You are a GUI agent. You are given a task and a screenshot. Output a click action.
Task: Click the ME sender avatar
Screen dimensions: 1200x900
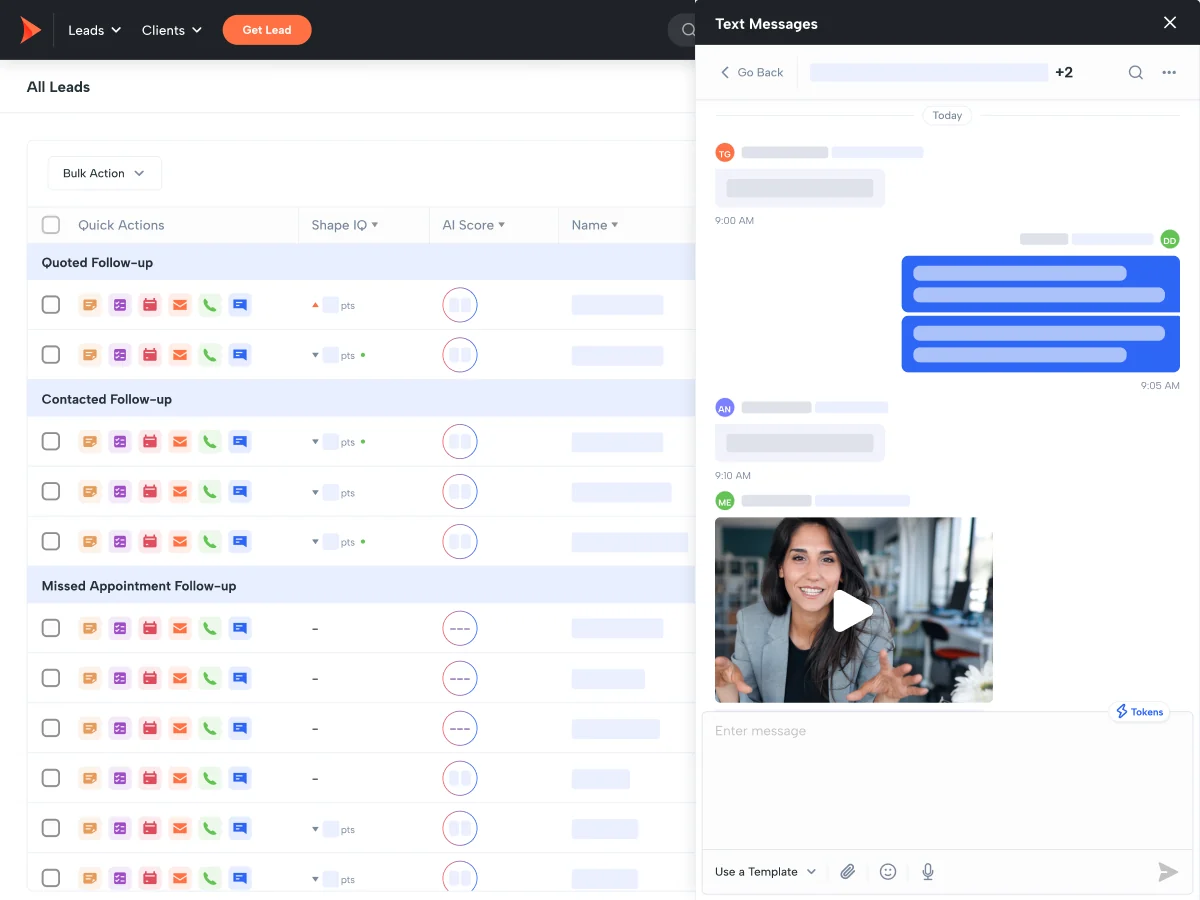coord(725,500)
